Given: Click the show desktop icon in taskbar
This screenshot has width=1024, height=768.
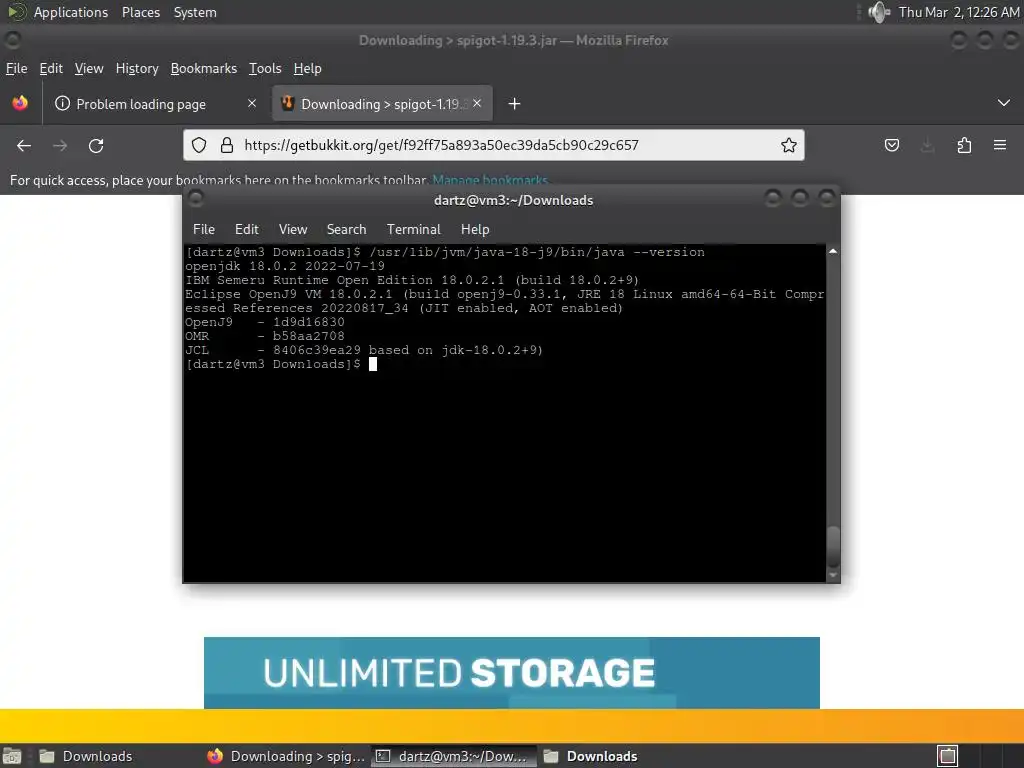Looking at the screenshot, I should pos(12,756).
